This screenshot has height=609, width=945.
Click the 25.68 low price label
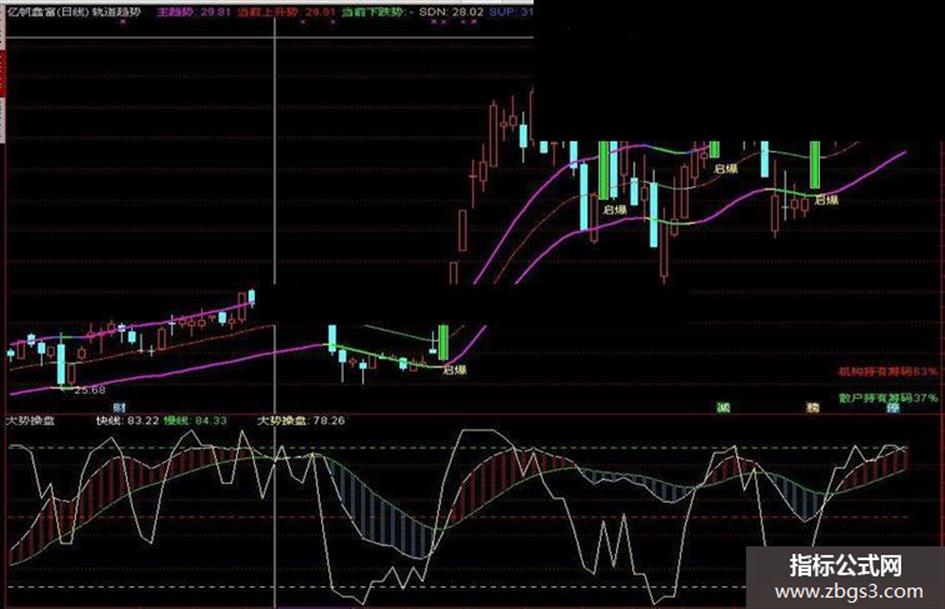(90, 390)
